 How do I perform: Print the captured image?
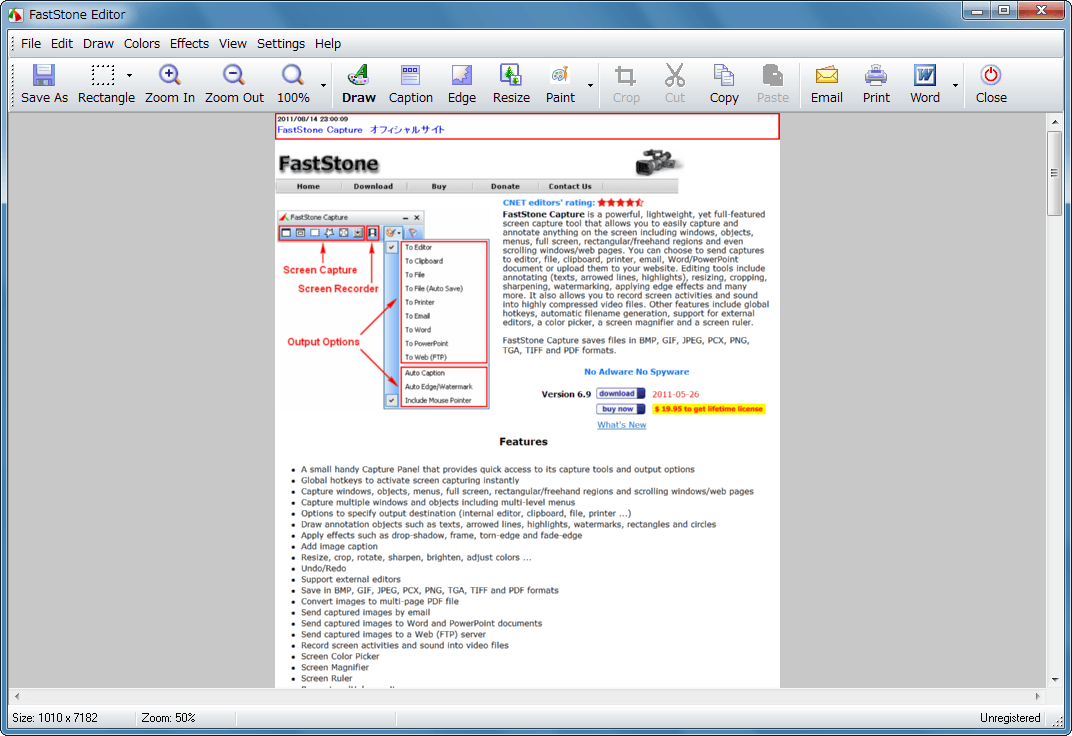coord(876,84)
